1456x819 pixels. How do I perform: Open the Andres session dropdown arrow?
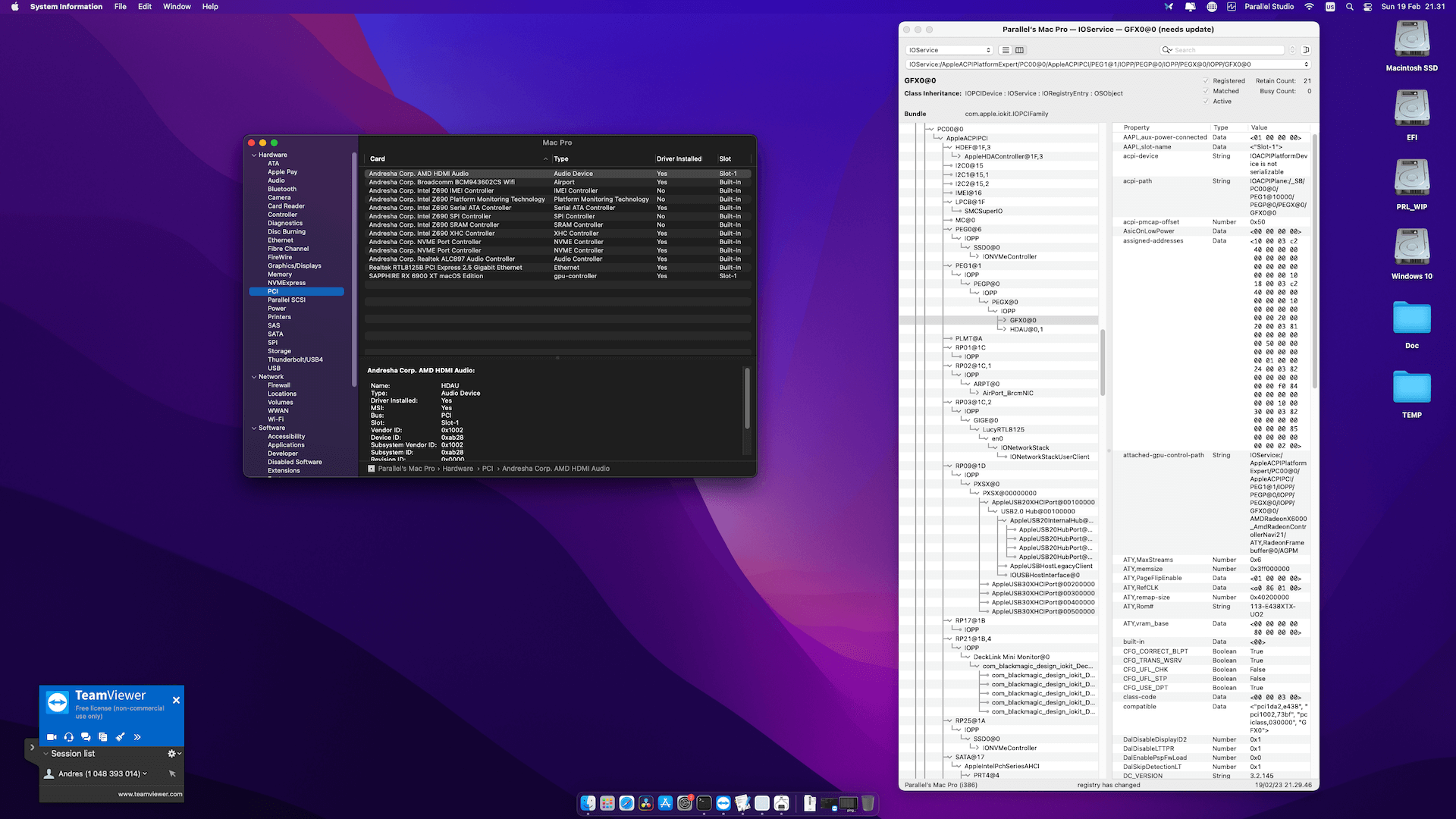pos(145,773)
